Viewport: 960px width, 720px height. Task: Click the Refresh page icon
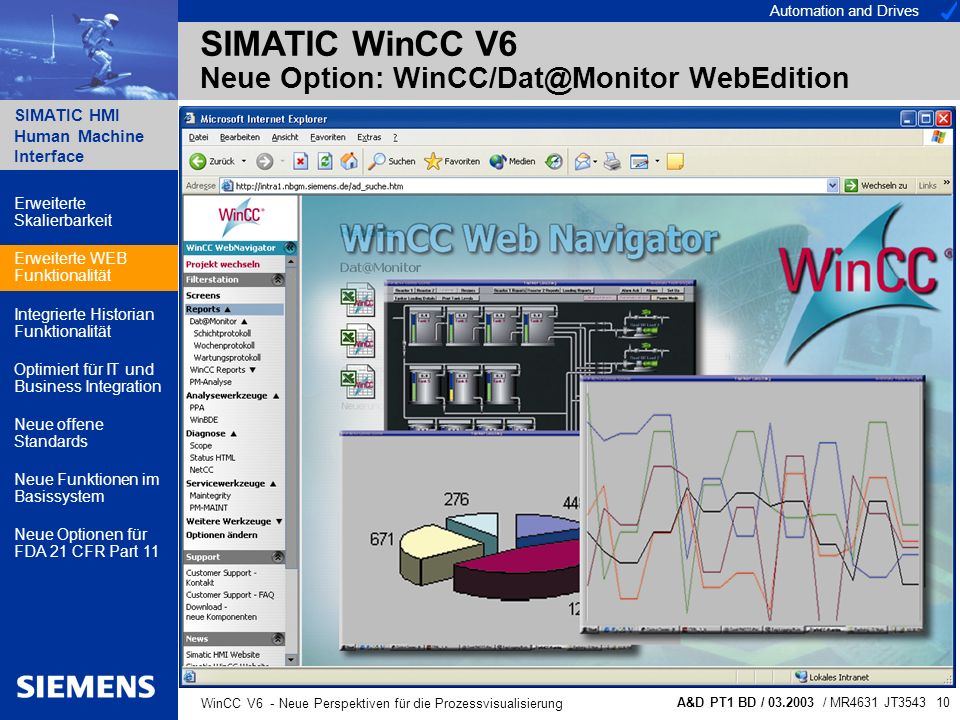[325, 161]
